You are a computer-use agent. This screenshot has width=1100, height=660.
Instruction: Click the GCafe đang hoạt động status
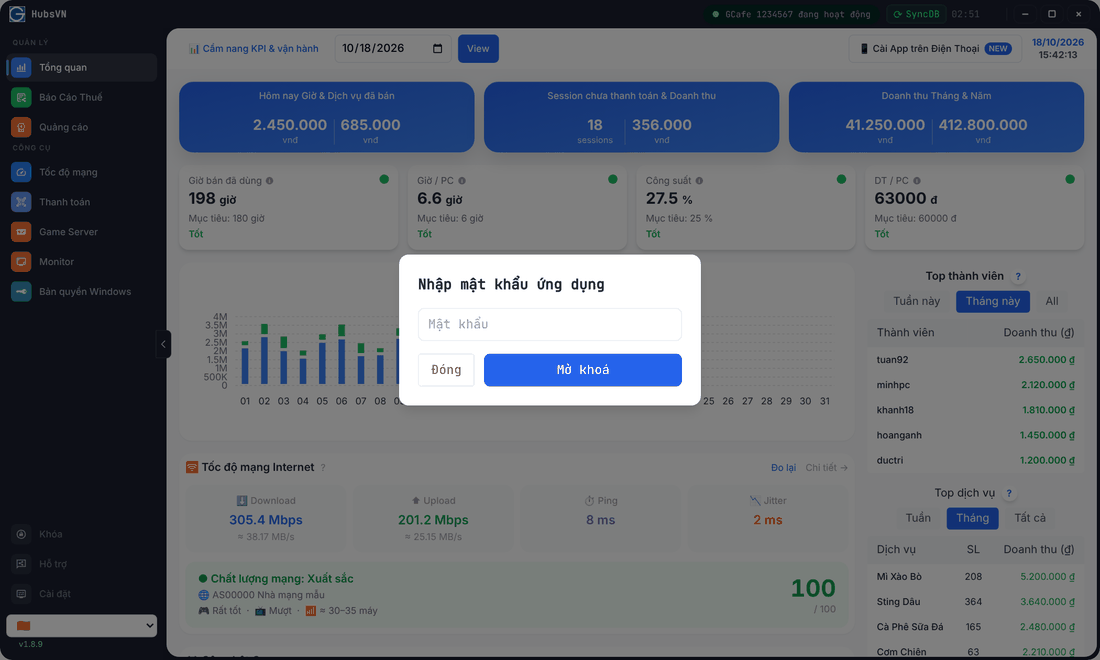[x=791, y=14]
